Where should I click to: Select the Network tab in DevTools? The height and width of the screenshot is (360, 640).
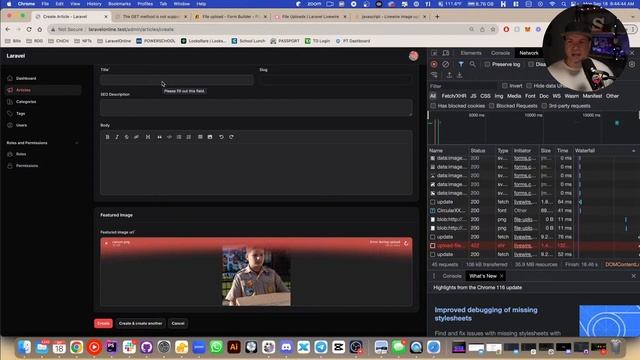tap(529, 53)
